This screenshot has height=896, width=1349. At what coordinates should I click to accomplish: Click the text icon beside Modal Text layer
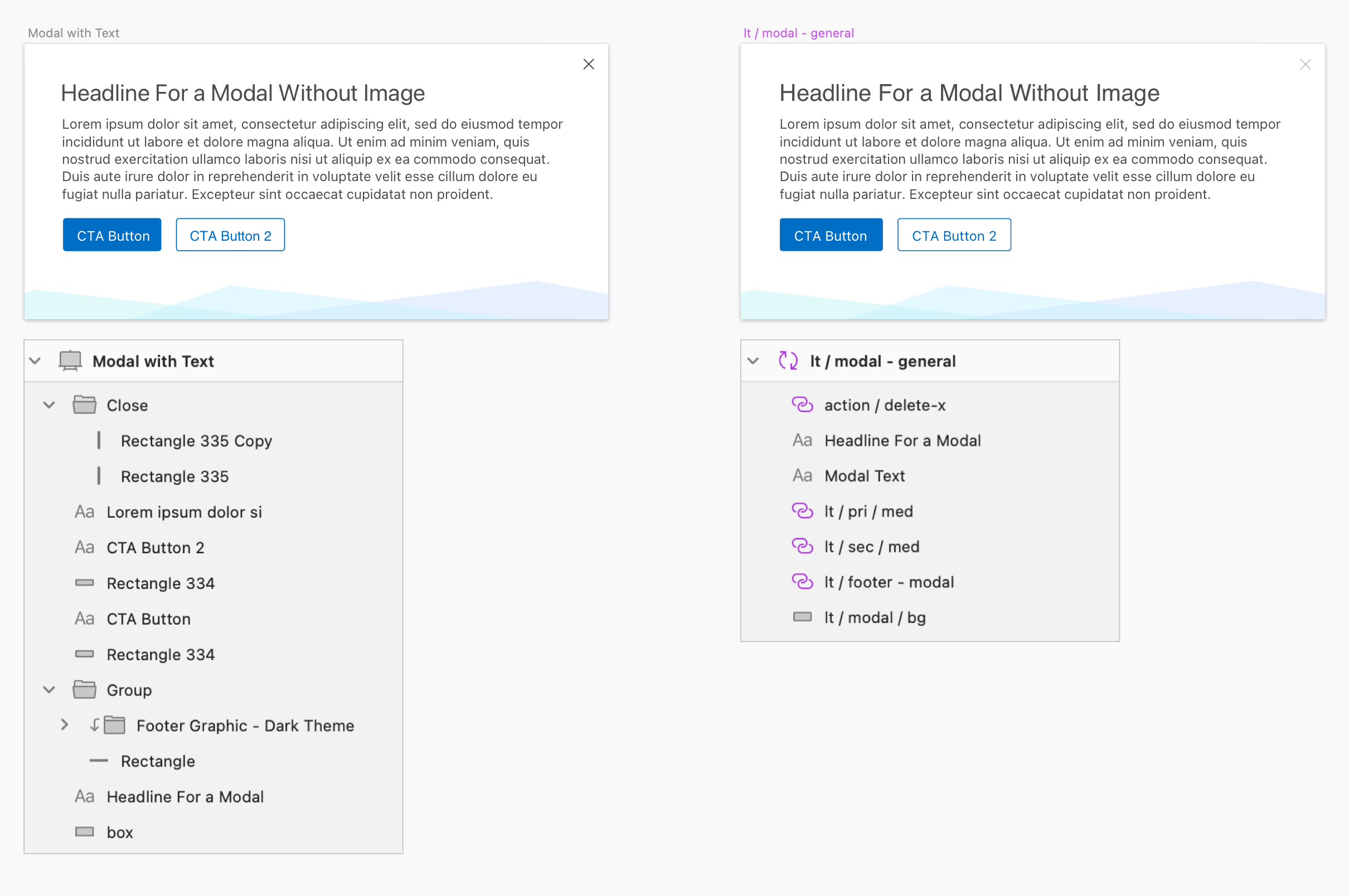802,475
